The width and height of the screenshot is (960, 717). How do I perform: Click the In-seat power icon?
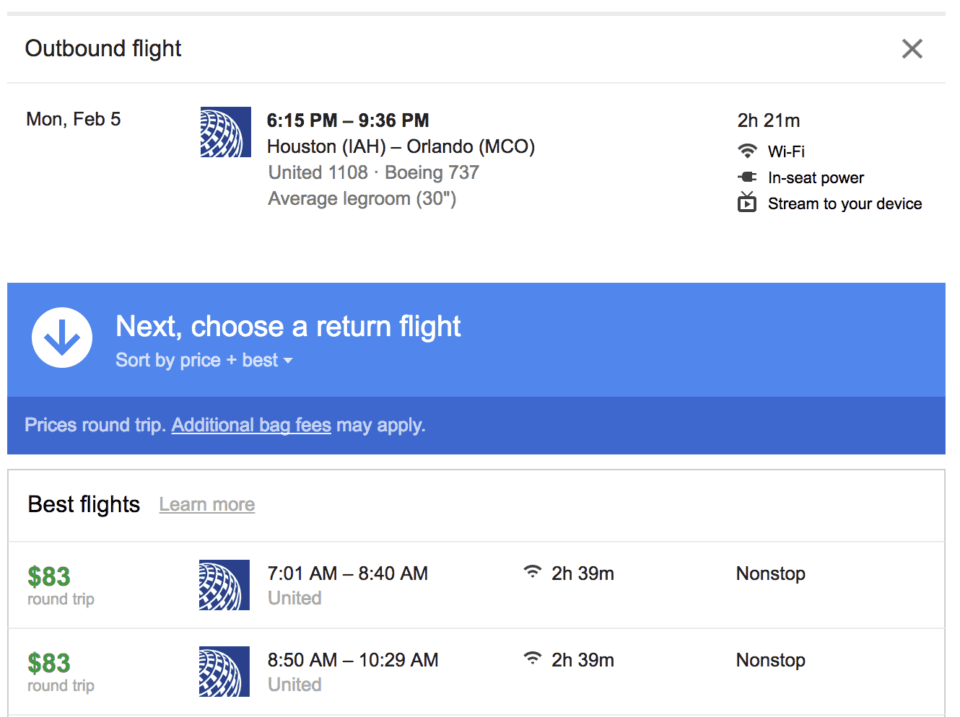[x=747, y=177]
